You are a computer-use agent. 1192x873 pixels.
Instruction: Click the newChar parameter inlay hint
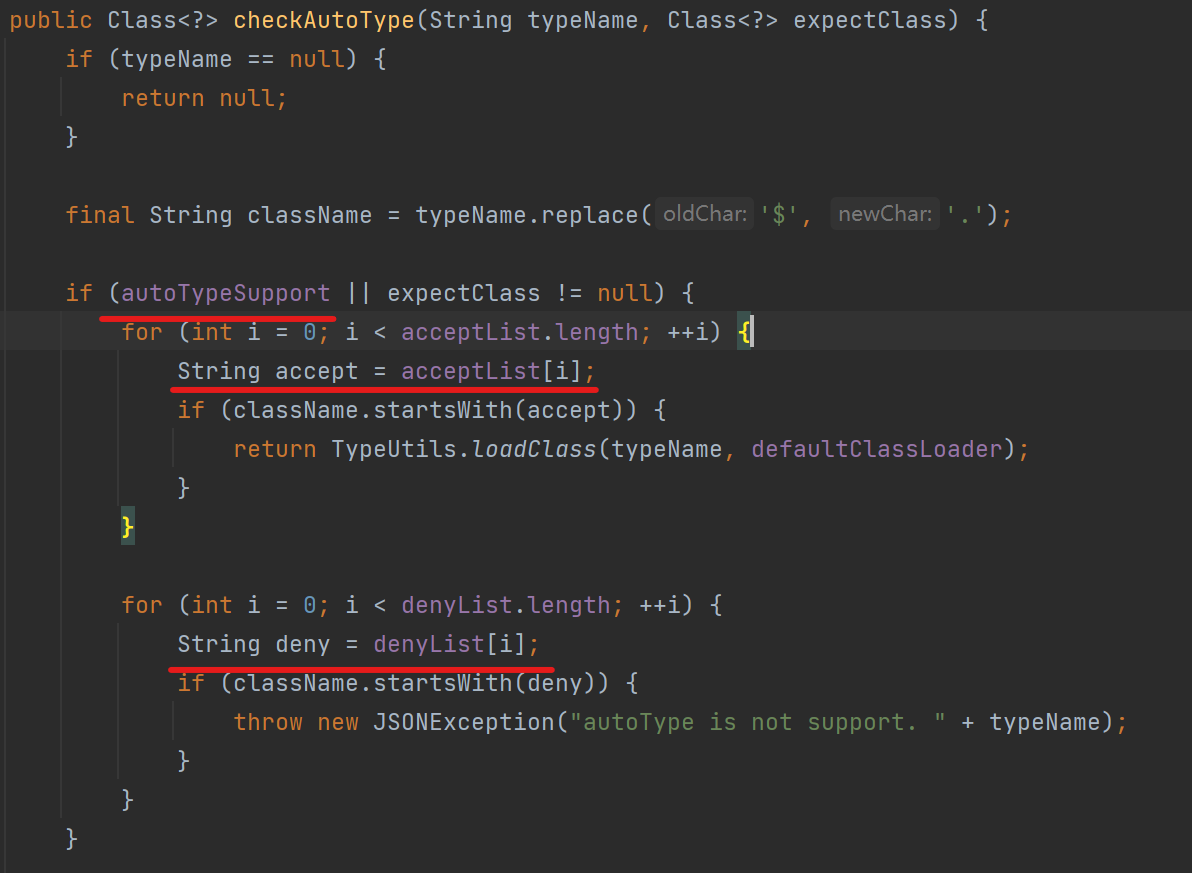pyautogui.click(x=884, y=215)
